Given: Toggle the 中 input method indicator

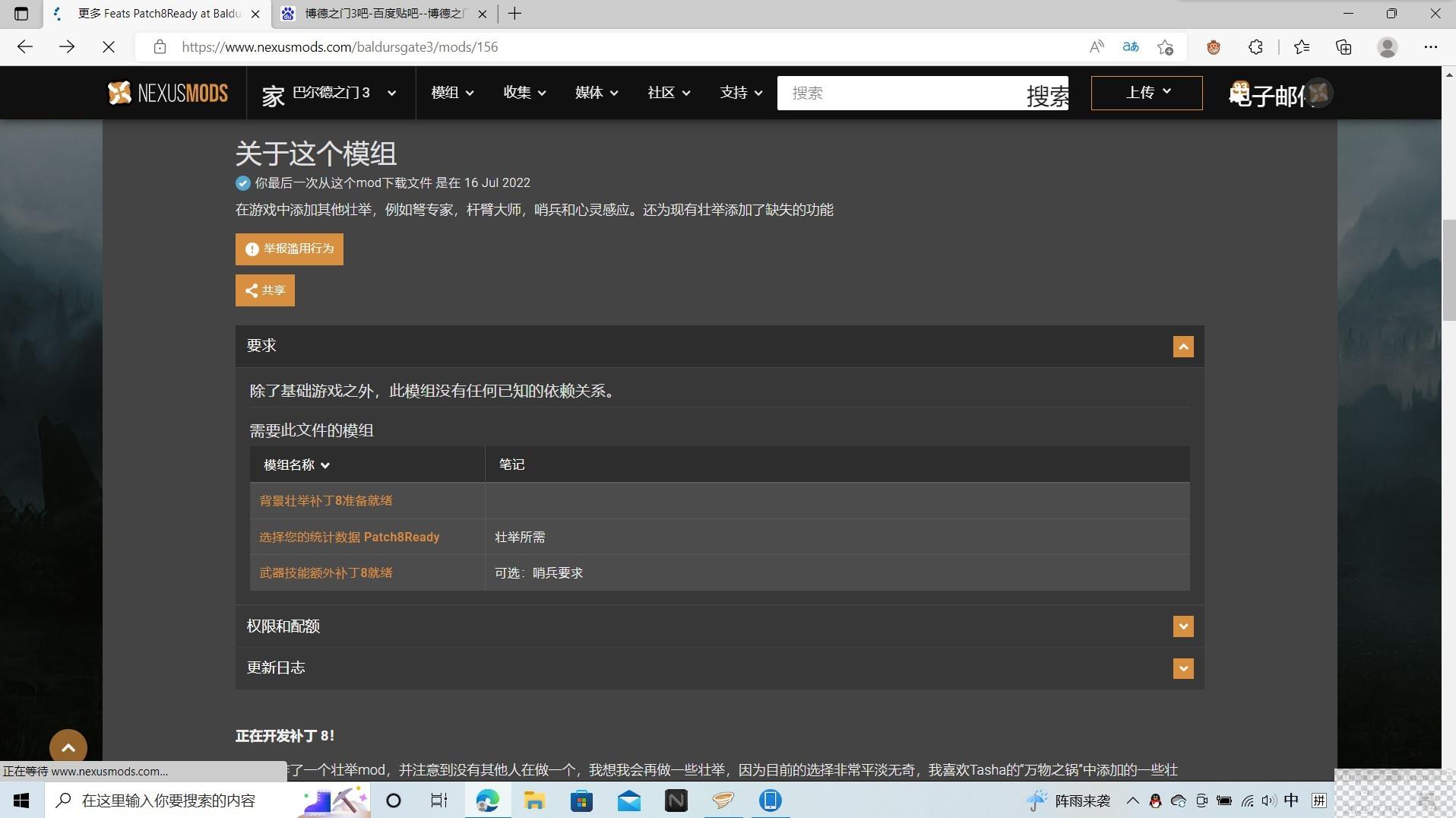Looking at the screenshot, I should point(1291,801).
